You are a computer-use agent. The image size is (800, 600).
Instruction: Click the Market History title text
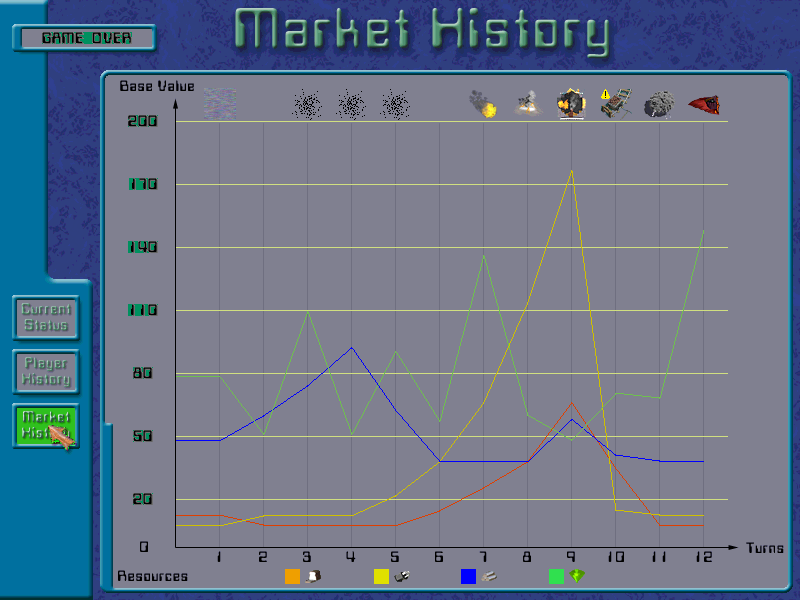422,31
